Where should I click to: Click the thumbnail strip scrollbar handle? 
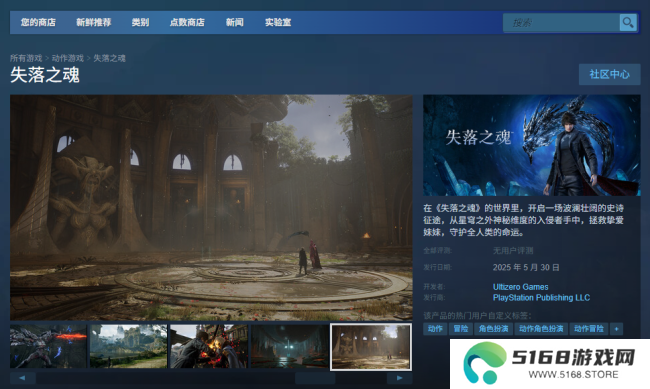point(315,378)
